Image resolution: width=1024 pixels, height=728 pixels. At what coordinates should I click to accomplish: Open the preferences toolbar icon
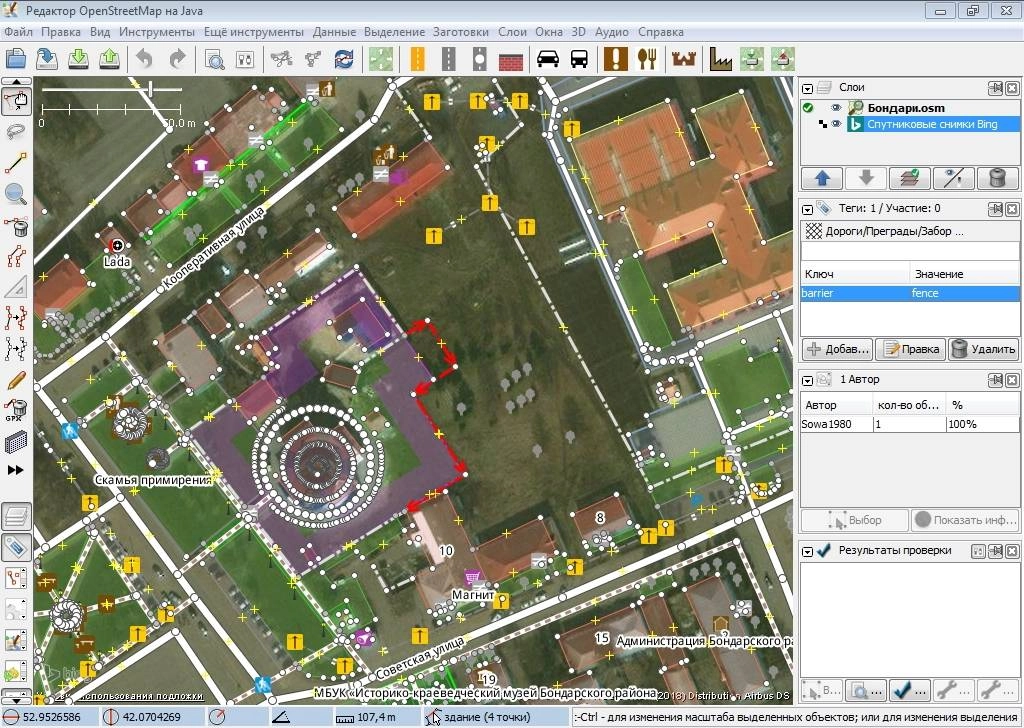tap(246, 59)
